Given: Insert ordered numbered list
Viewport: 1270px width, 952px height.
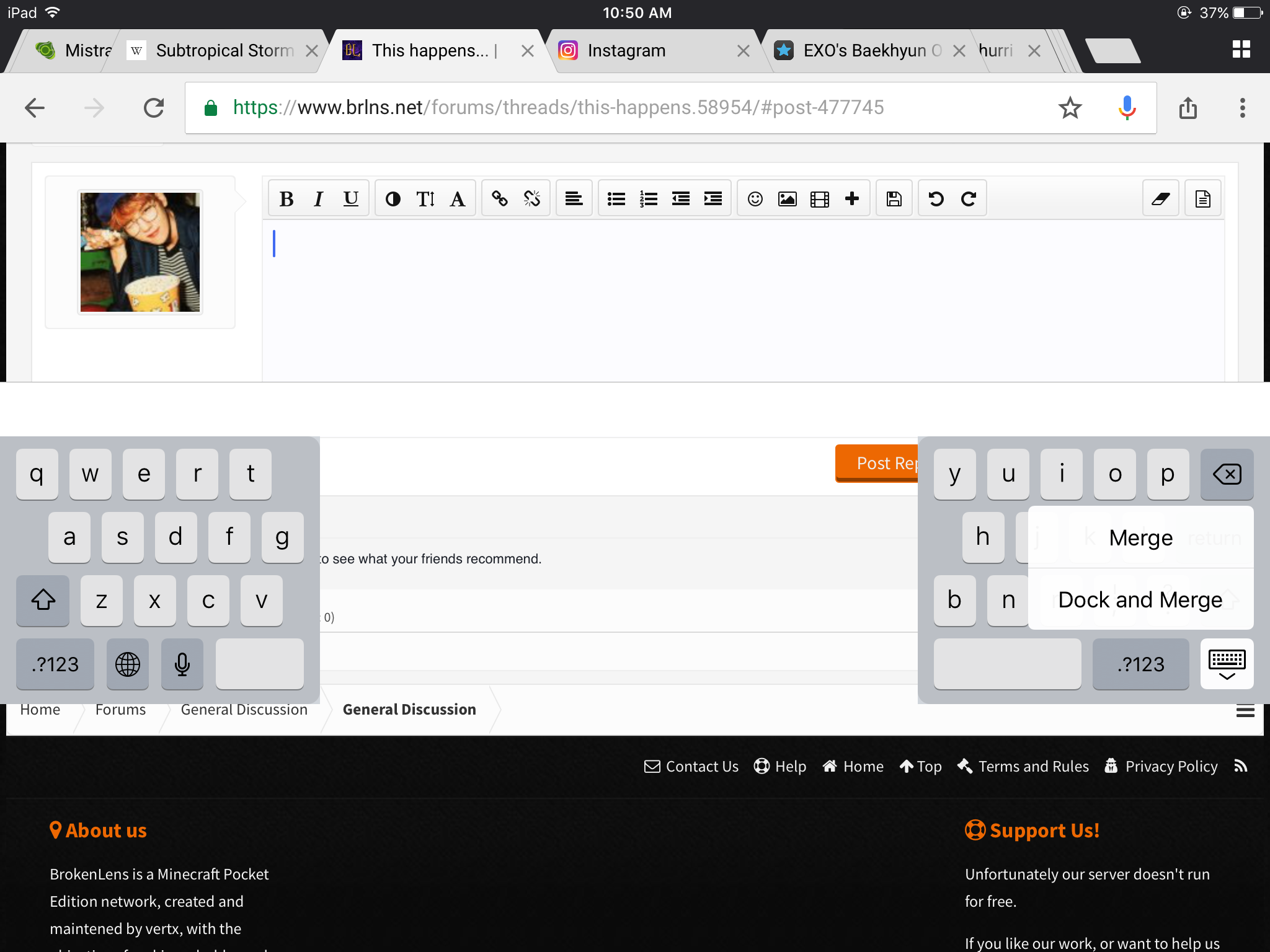Looking at the screenshot, I should coord(649,199).
